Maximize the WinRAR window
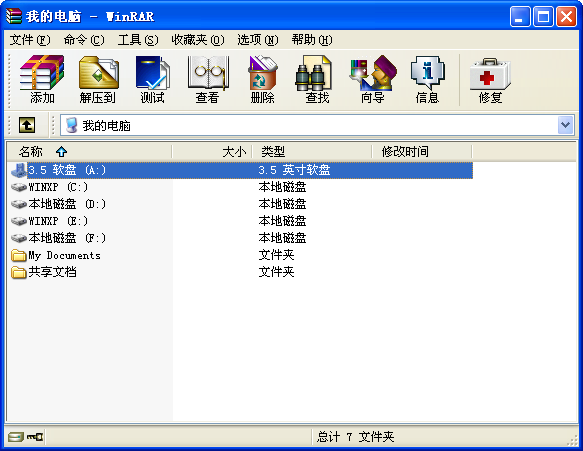This screenshot has height=451, width=583. tap(543, 17)
